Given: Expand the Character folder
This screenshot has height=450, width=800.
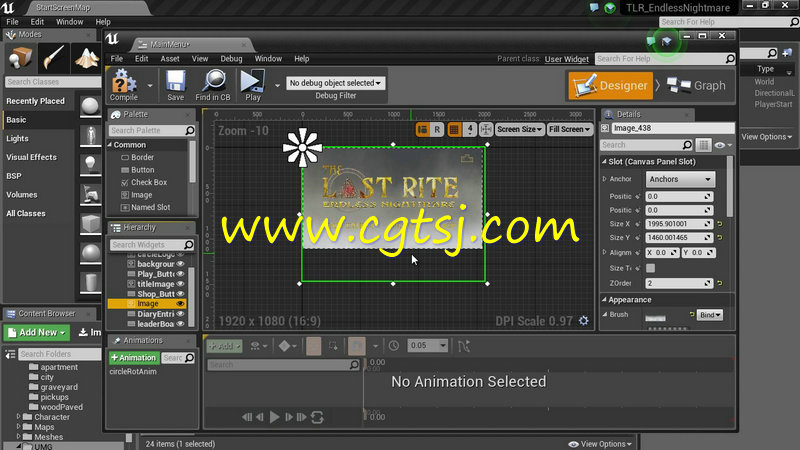Looking at the screenshot, I should click(19, 417).
